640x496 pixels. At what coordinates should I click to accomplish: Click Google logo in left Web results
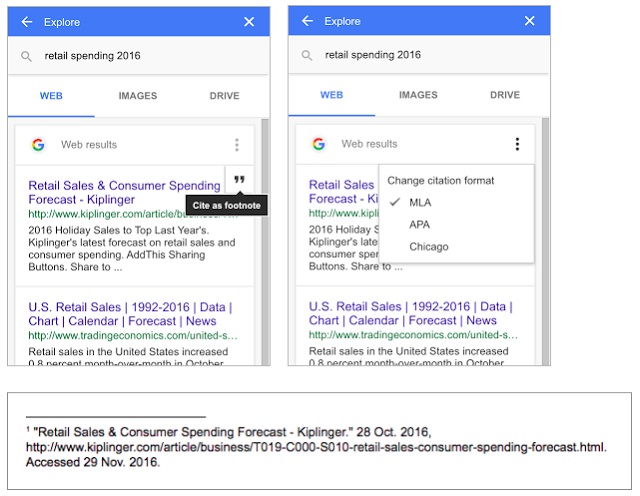(38, 145)
